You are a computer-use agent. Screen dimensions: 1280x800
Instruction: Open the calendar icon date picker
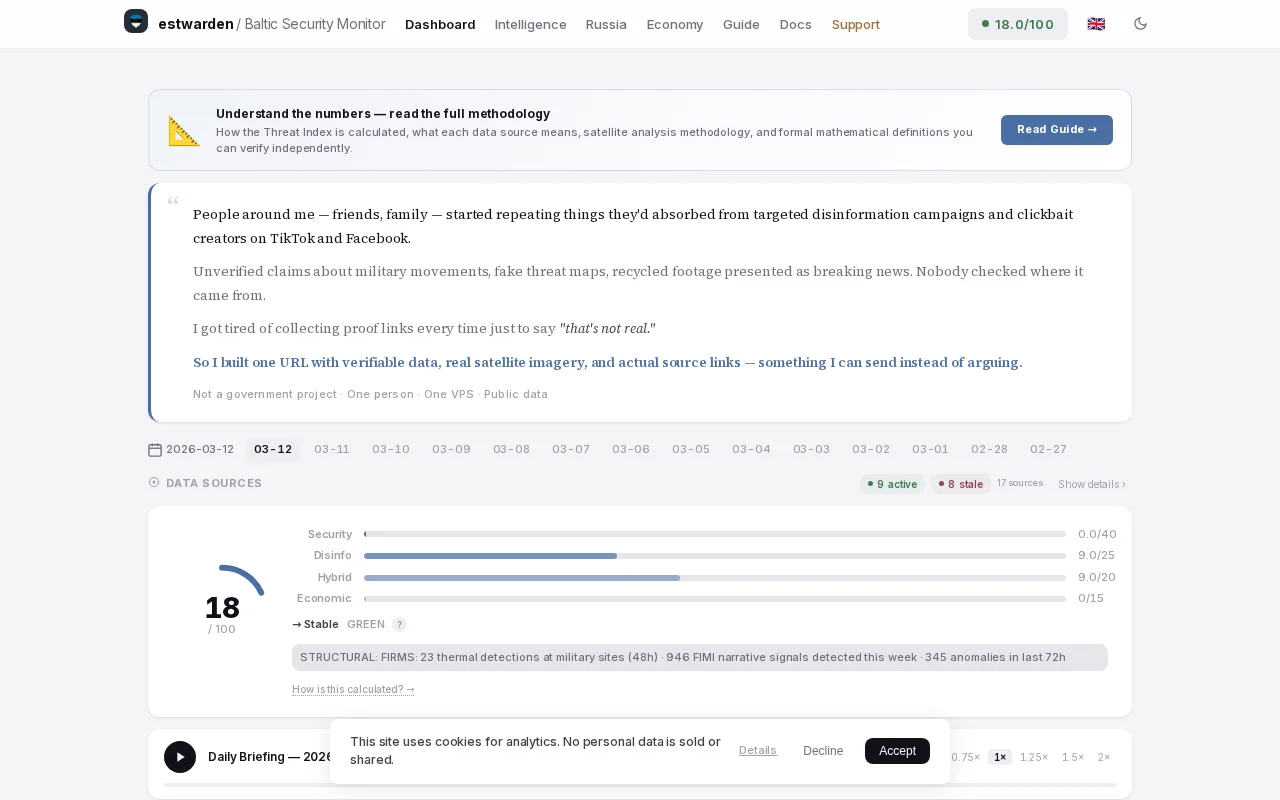155,450
